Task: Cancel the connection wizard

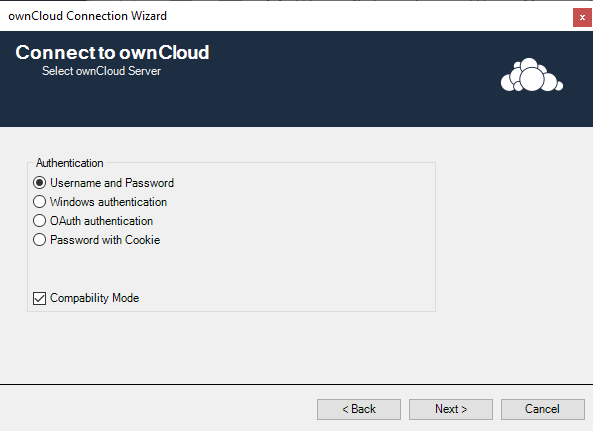Action: coord(543,409)
